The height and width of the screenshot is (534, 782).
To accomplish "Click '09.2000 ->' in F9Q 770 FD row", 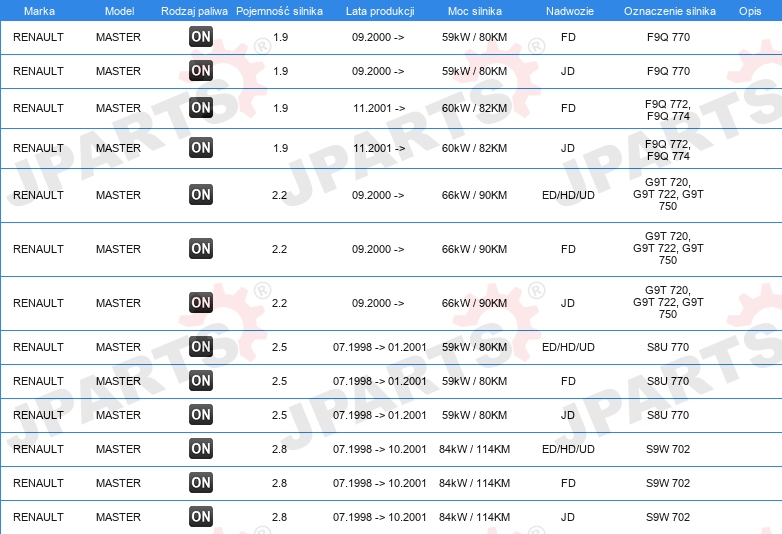I will [x=378, y=37].
